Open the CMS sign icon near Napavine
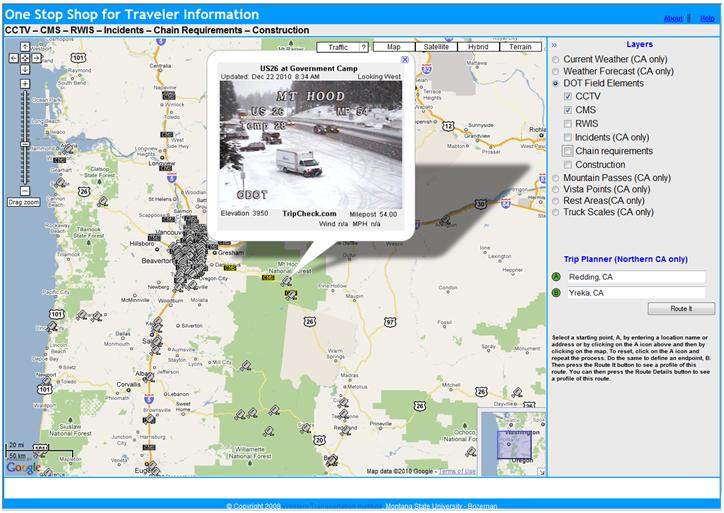 pyautogui.click(x=169, y=96)
